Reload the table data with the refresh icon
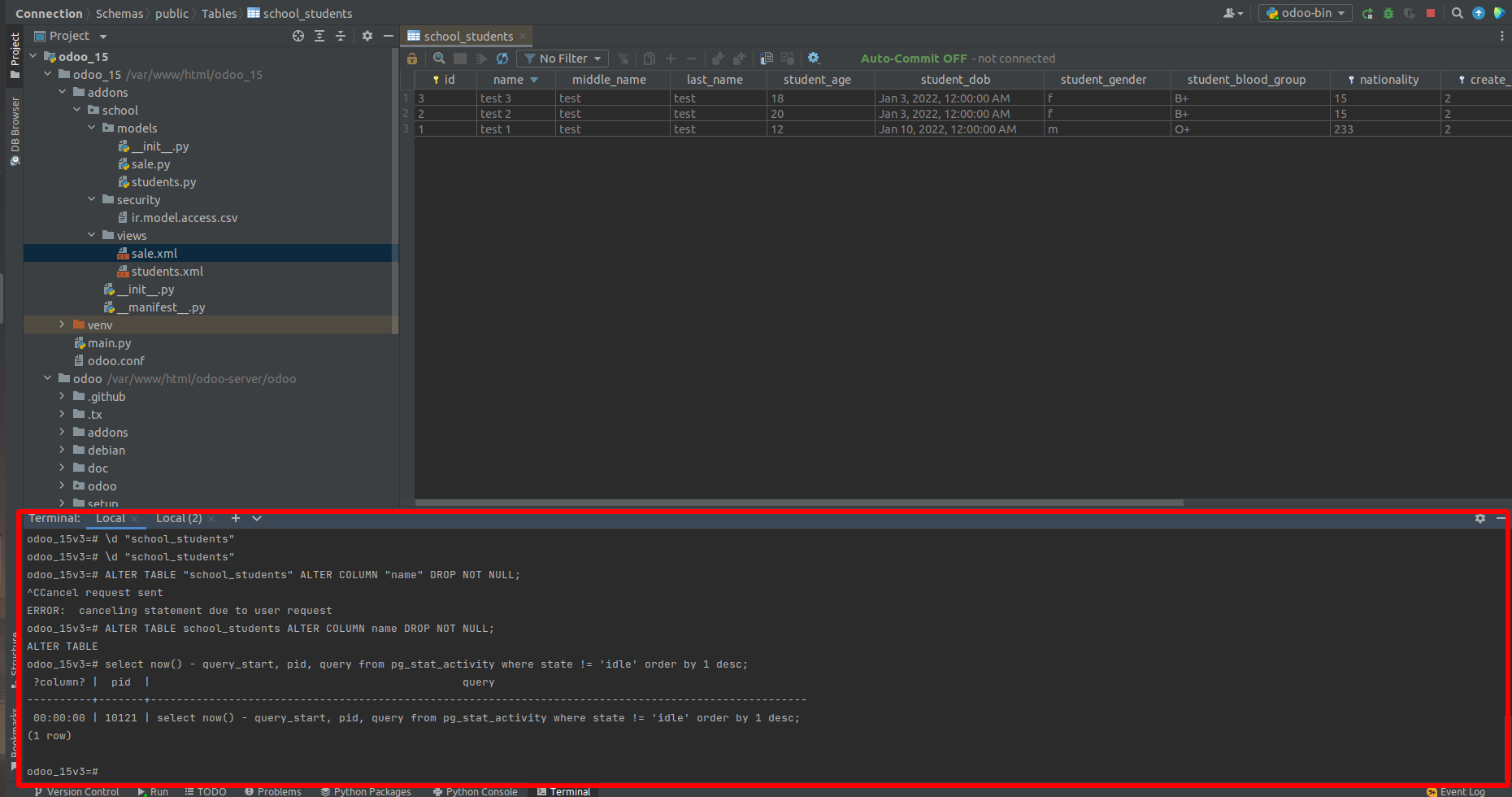The image size is (1512, 797). (502, 59)
